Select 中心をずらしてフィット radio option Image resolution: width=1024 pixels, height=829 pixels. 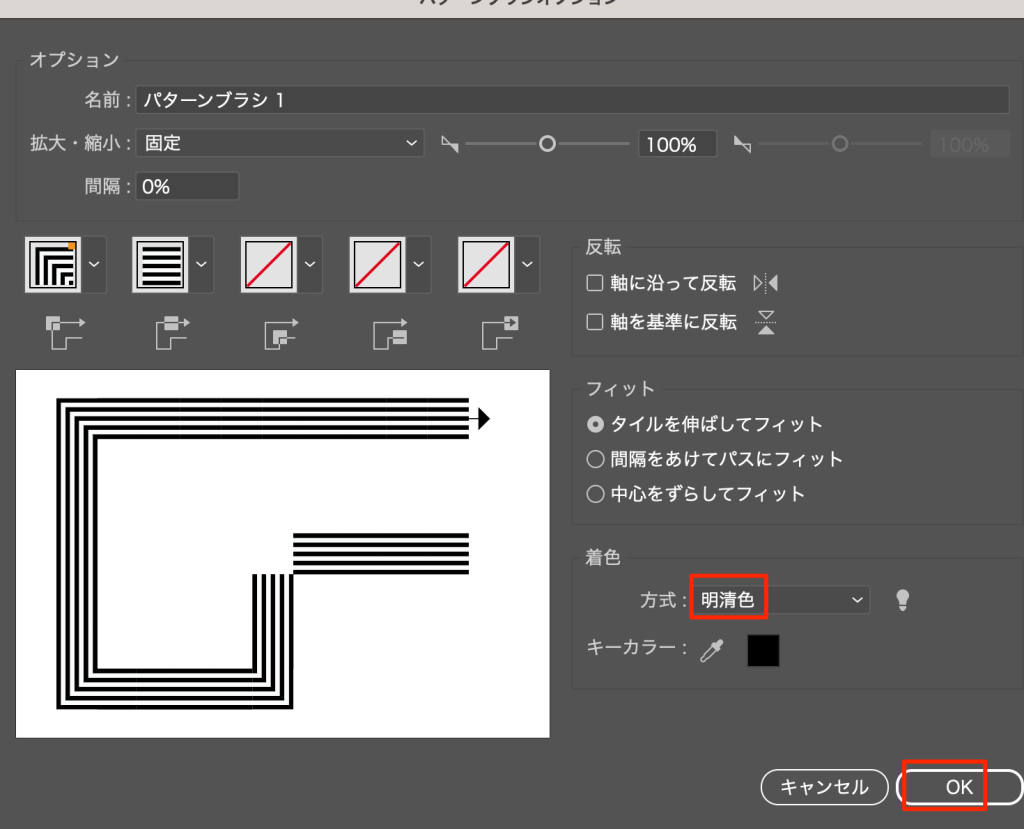coord(595,494)
